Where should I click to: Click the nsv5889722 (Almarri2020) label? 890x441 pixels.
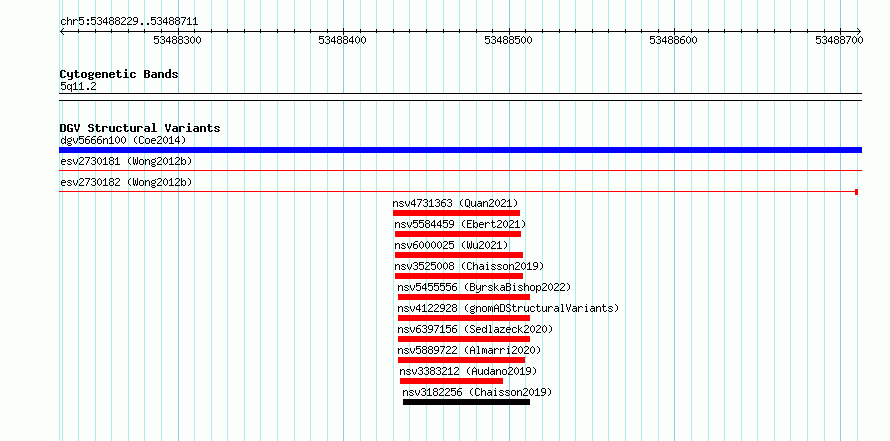pyautogui.click(x=469, y=350)
